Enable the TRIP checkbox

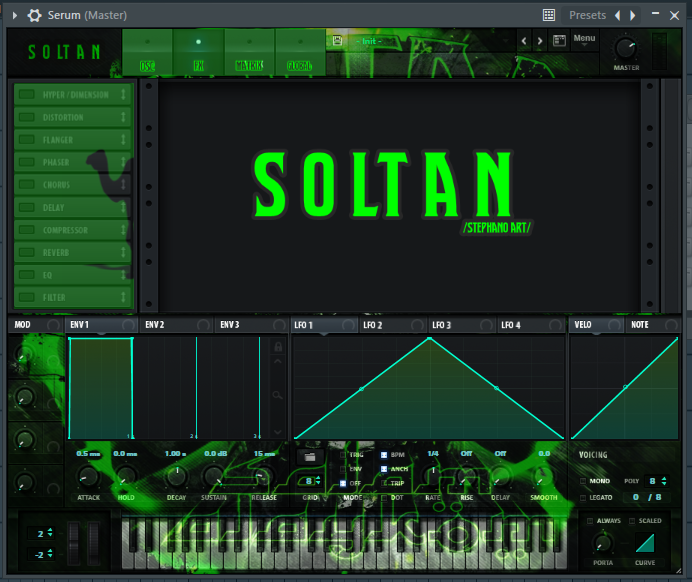click(x=384, y=483)
